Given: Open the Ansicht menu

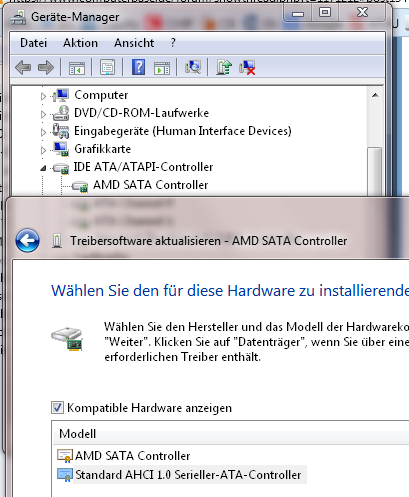Looking at the screenshot, I should click(134, 43).
